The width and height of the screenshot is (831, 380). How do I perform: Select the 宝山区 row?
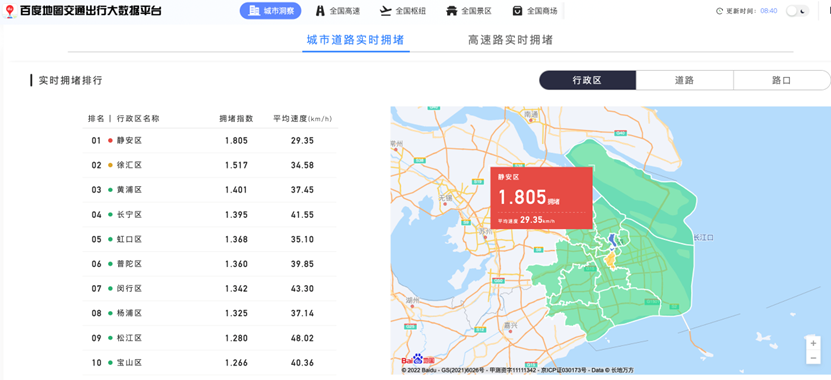pos(210,363)
